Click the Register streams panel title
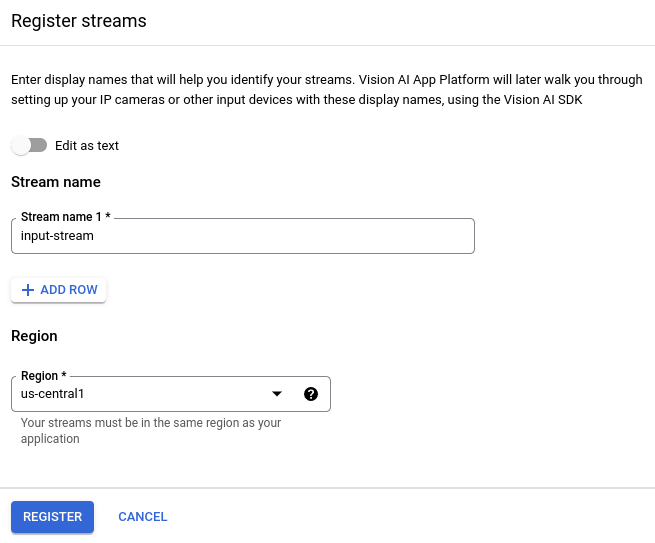The image size is (655, 543). 78,22
